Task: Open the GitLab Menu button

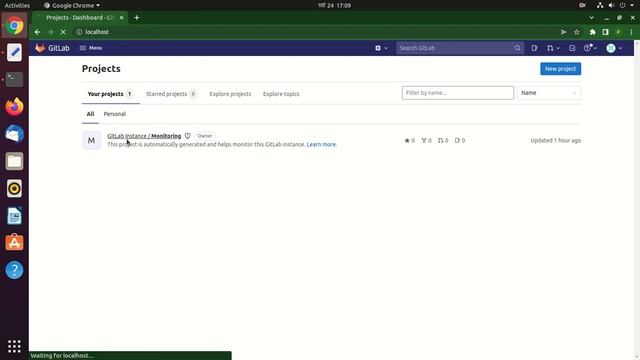Action: tap(91, 48)
